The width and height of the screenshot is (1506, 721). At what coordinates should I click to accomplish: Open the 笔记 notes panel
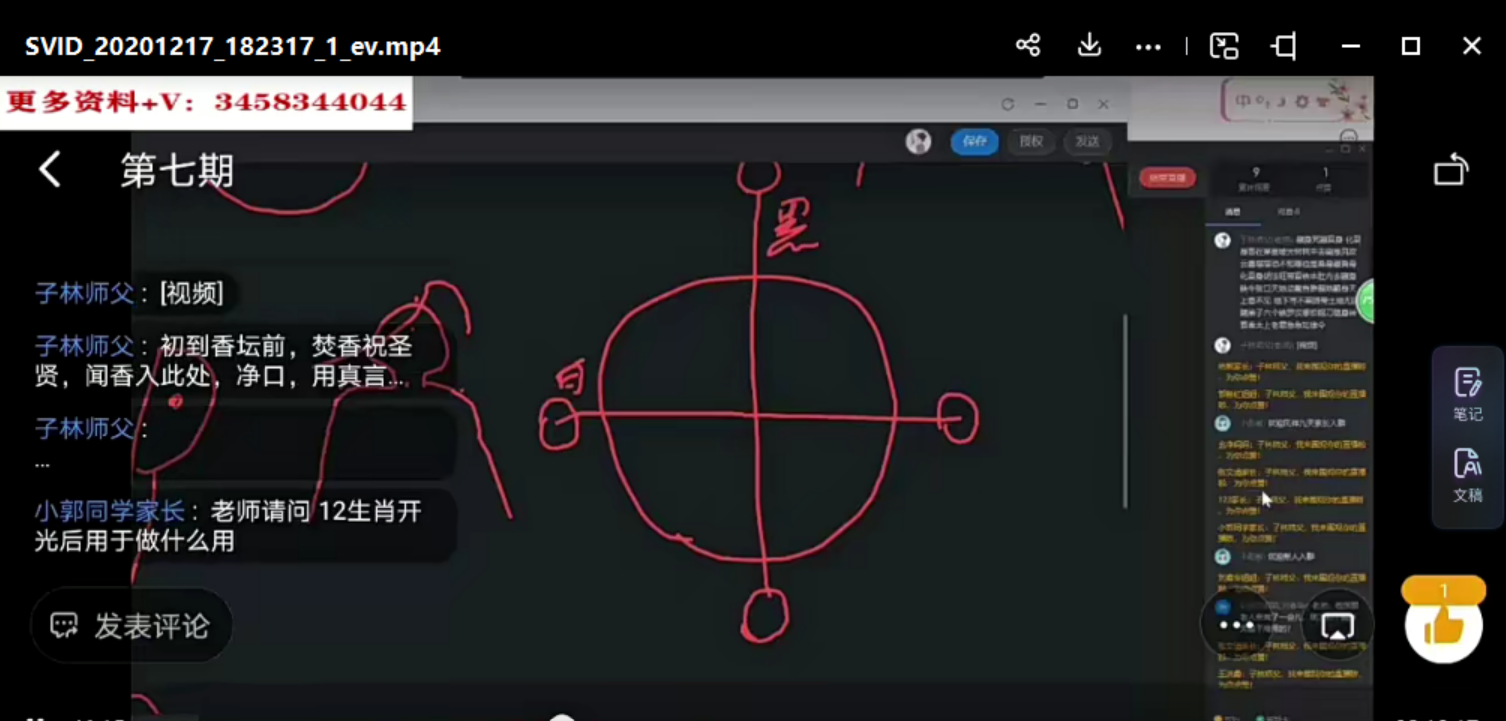1467,395
